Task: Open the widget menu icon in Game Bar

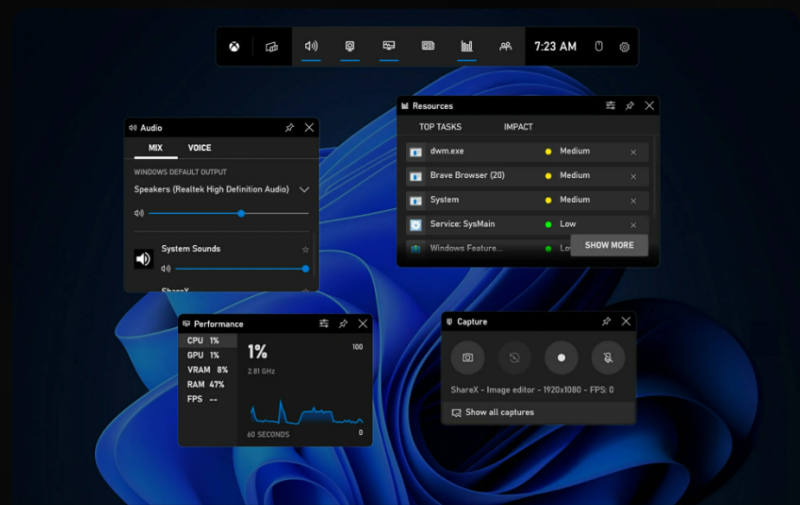Action: (x=272, y=47)
